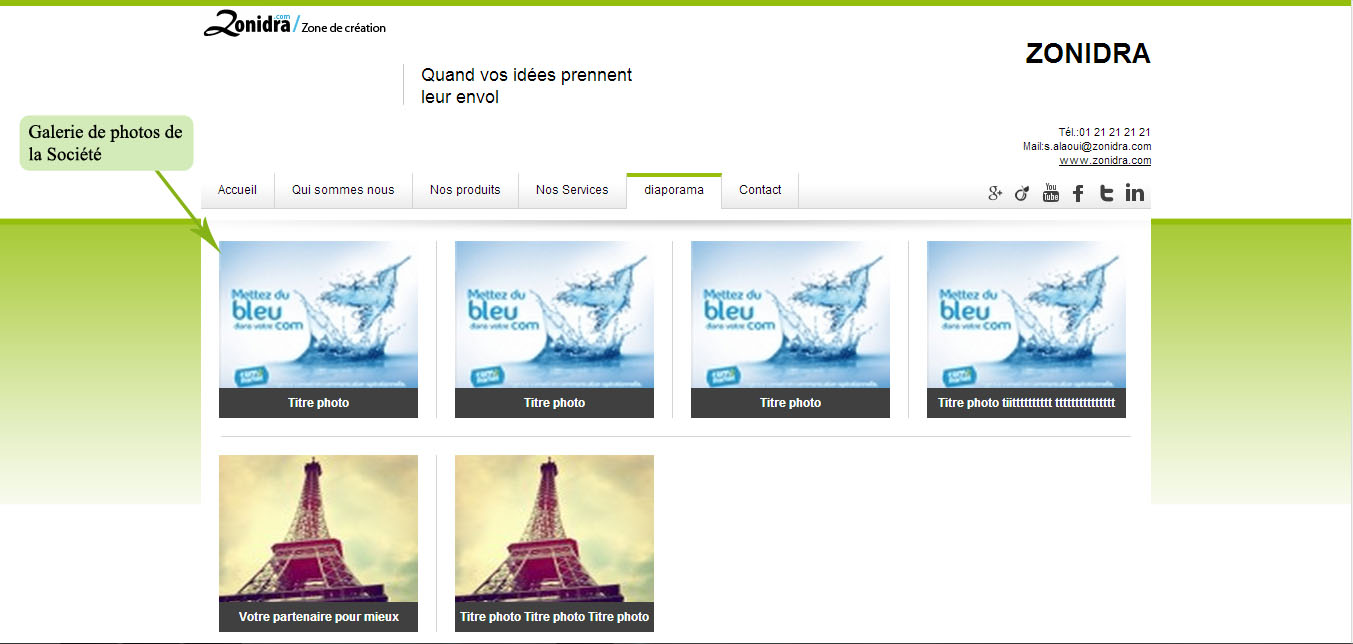Open the LinkedIn profile icon
1353x644 pixels.
(1134, 193)
